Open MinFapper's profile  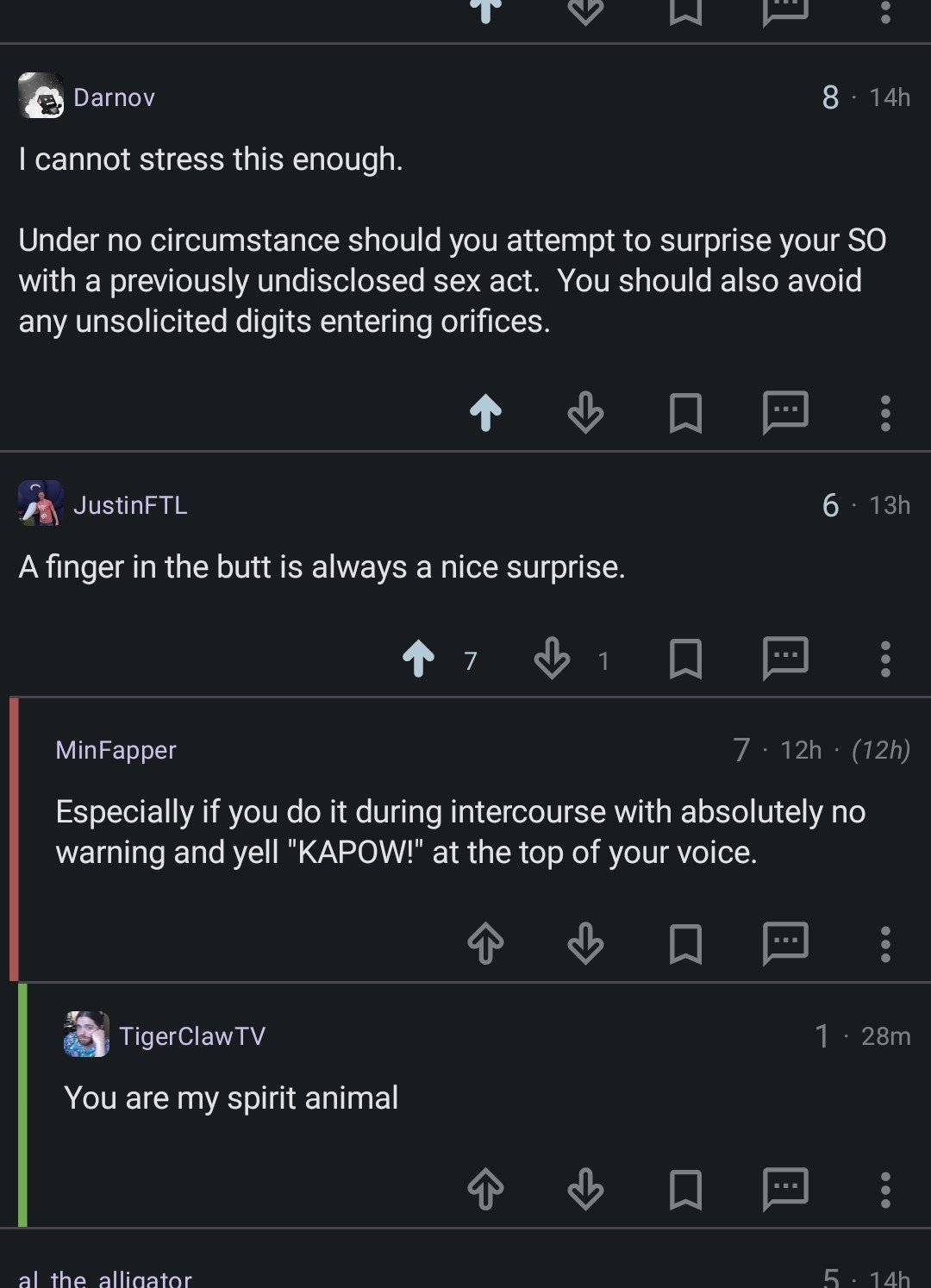116,750
